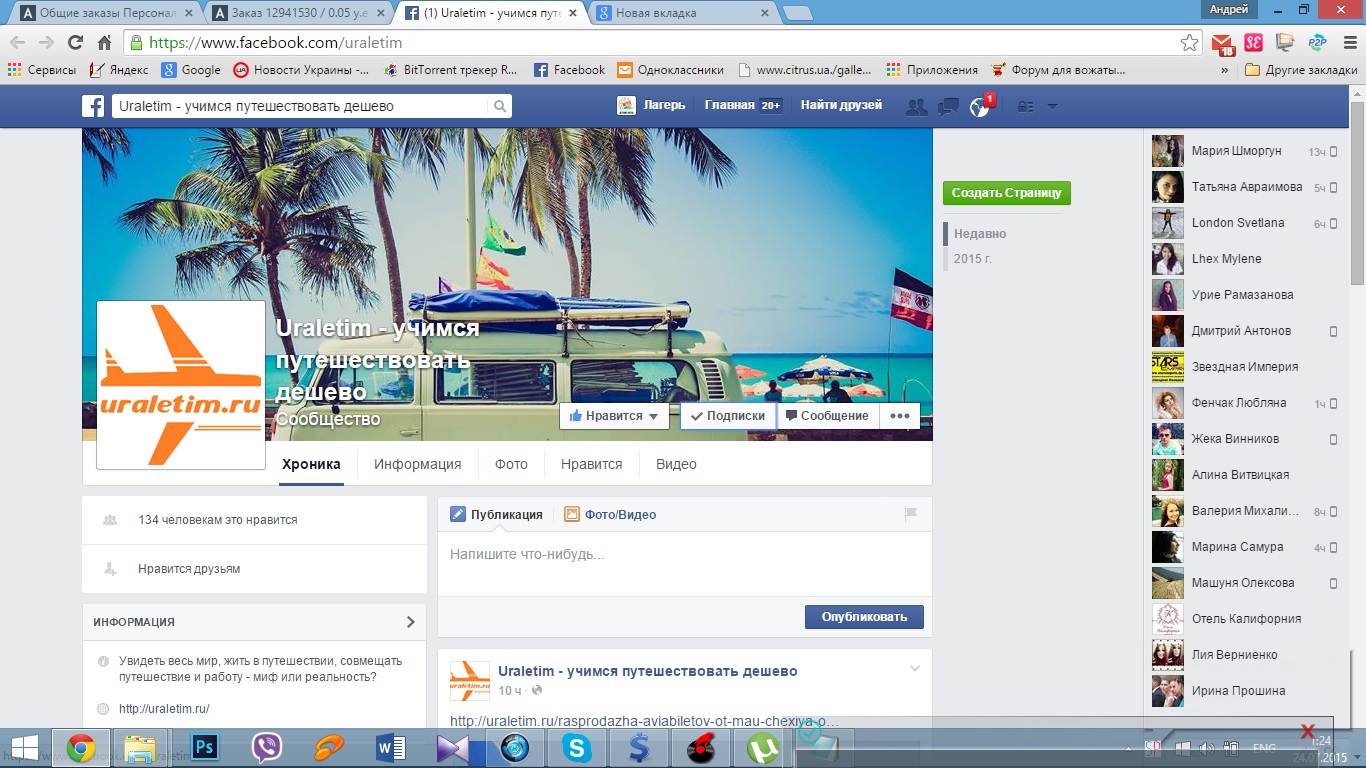Image resolution: width=1366 pixels, height=768 pixels.
Task: Click the Найти друзей link
Action: coord(841,105)
